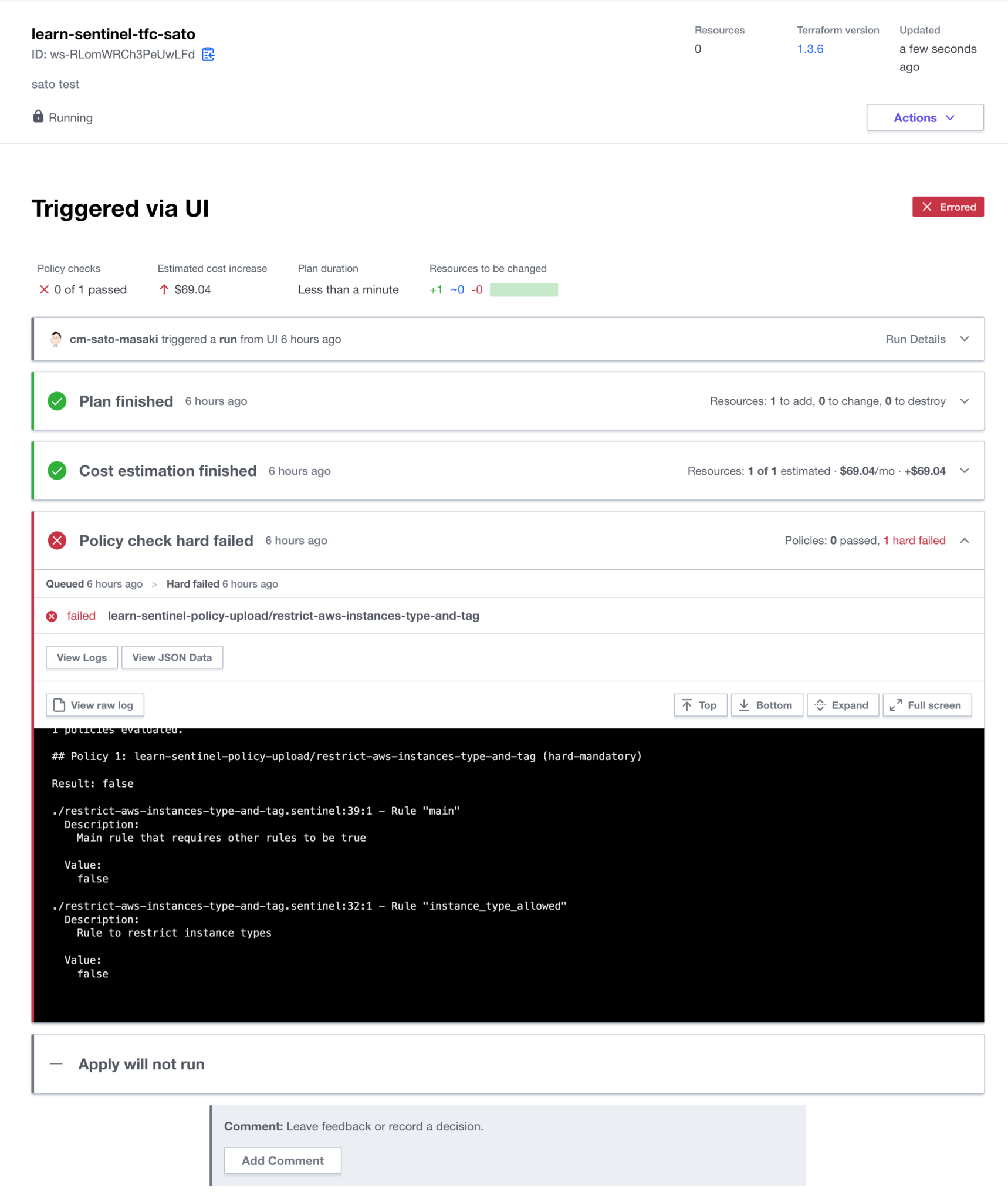Image resolution: width=1008 pixels, height=1202 pixels.
Task: Expand the Cost estimation finished panel
Action: (x=964, y=471)
